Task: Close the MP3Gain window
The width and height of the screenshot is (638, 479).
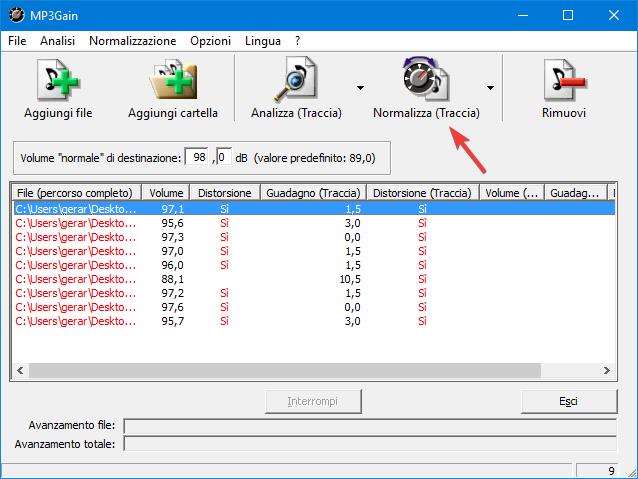Action: [614, 15]
